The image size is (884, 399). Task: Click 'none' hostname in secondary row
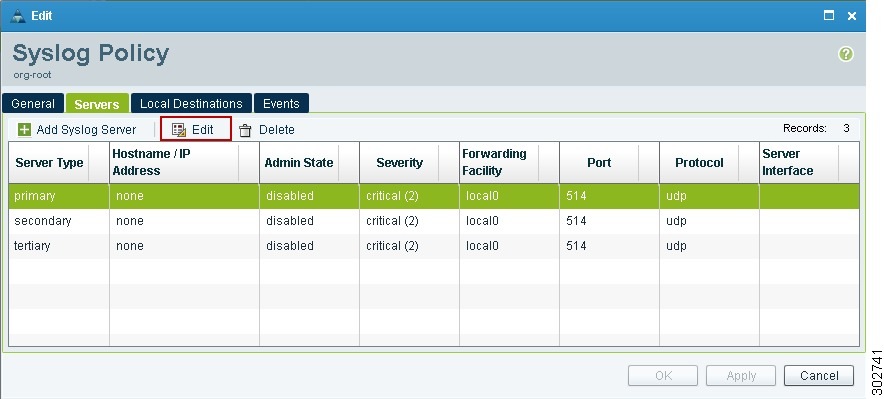click(x=130, y=221)
